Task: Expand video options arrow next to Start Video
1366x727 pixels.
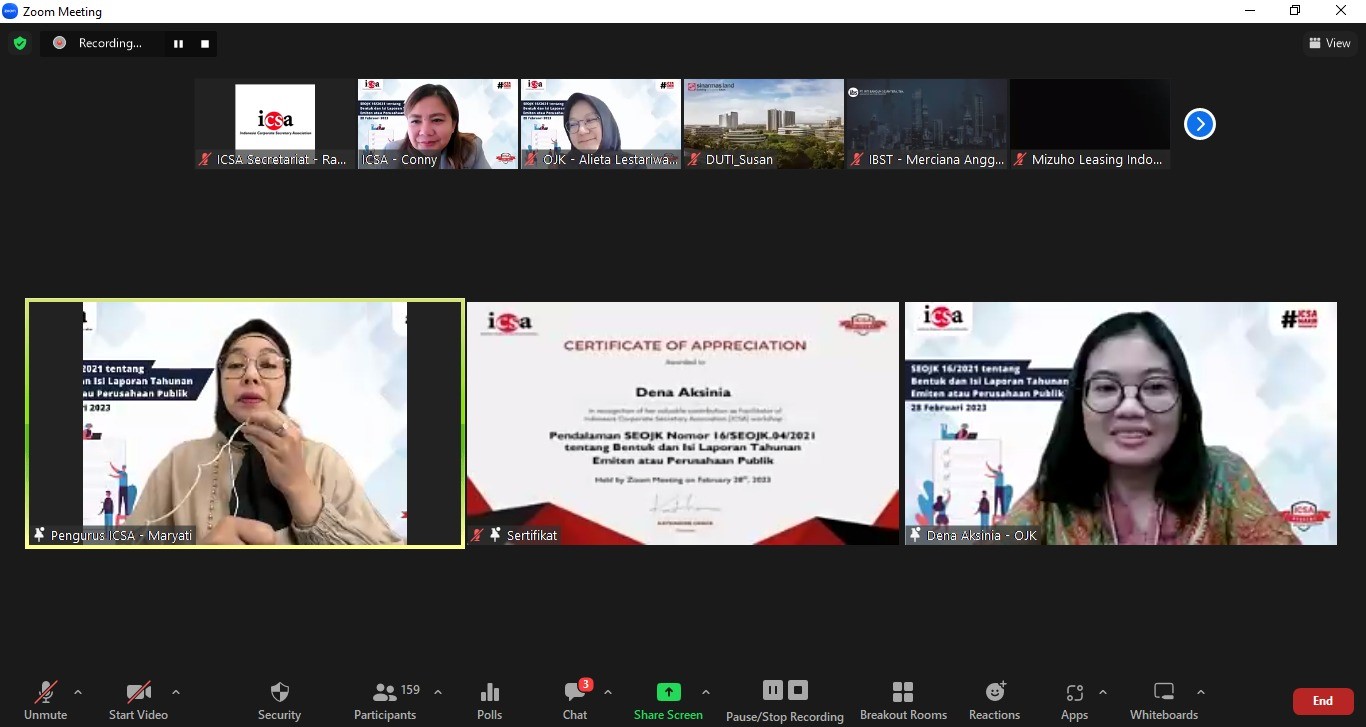Action: click(176, 692)
